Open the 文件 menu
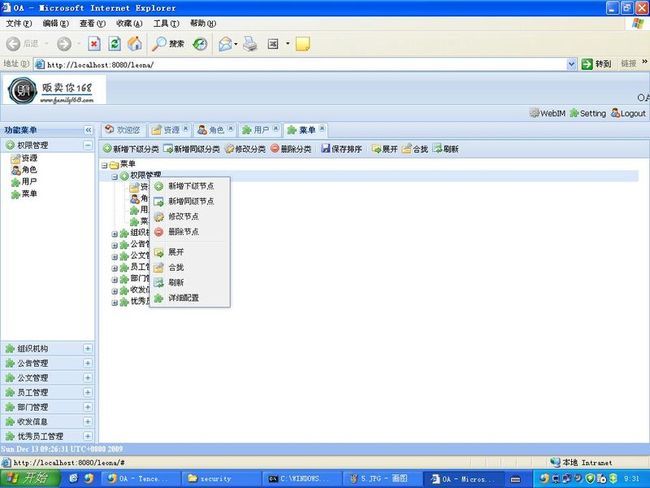Screen dimensions: 650x488 [x=19, y=24]
